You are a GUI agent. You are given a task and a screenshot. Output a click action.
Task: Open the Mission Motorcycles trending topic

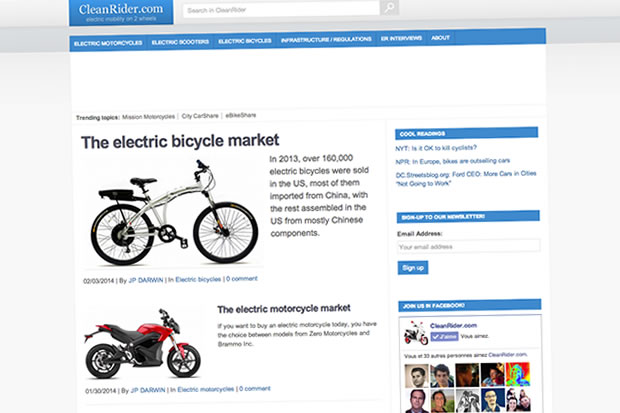(x=149, y=116)
